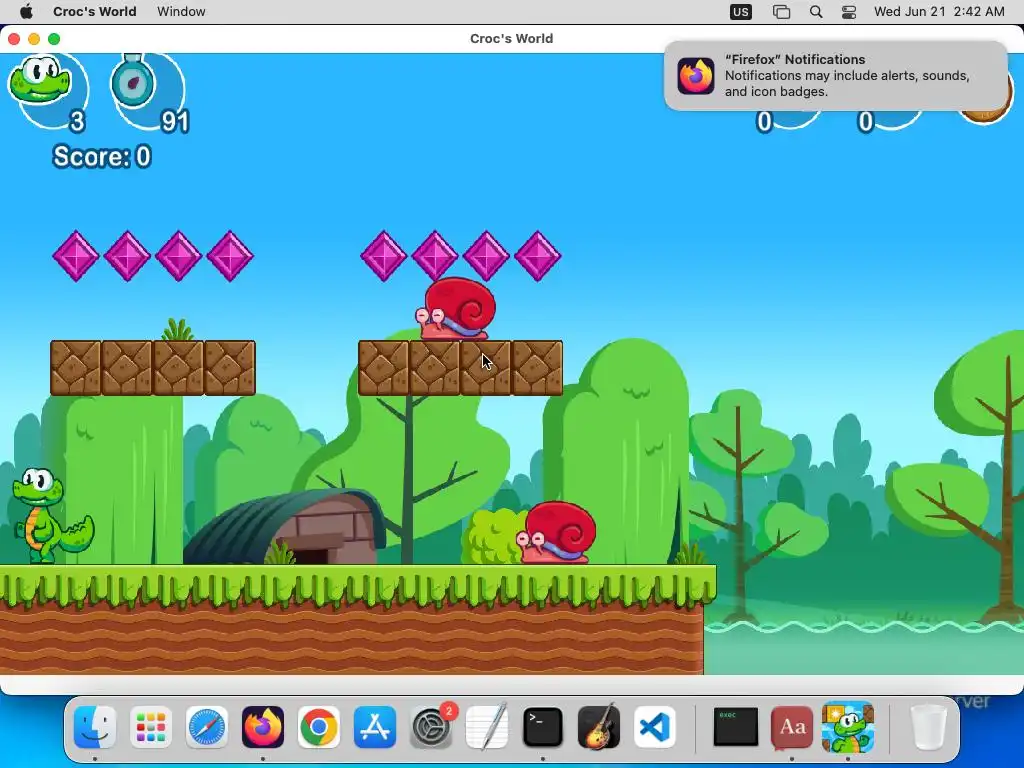Click the Firefox icon in the notification
Screen dimensions: 1024x768
pos(696,76)
